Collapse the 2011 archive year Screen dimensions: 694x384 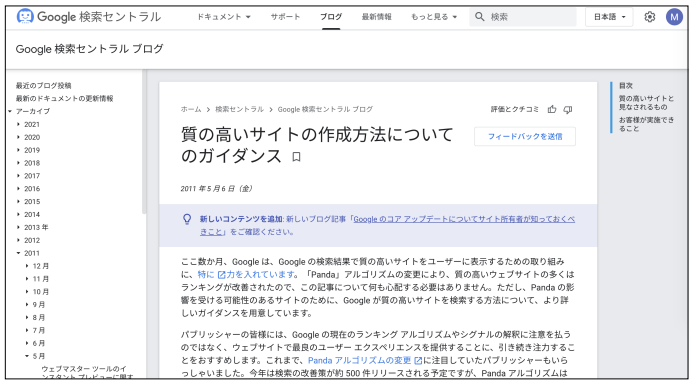[x=18, y=253]
